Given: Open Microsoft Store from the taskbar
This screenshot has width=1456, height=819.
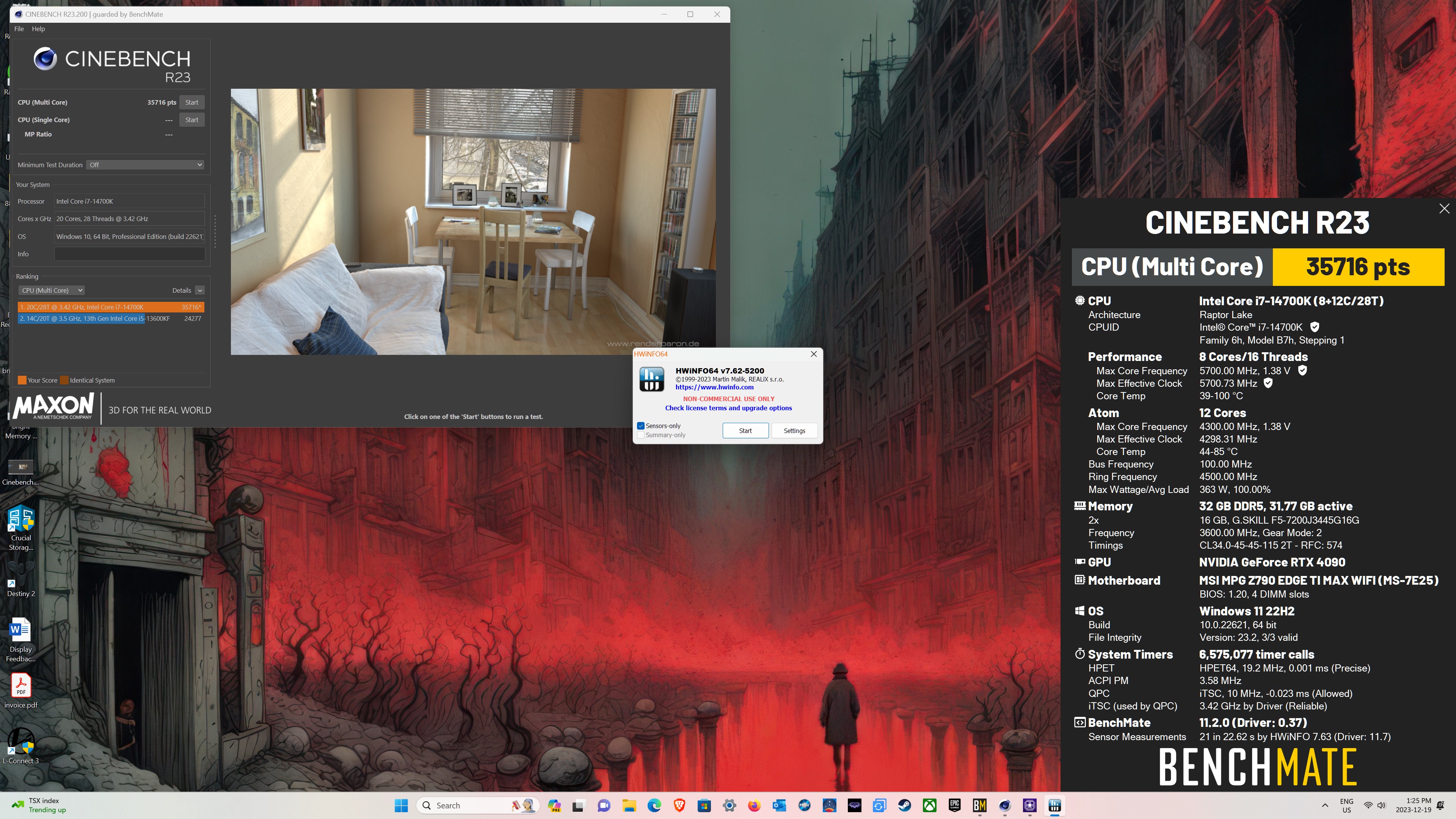Looking at the screenshot, I should coord(704,805).
